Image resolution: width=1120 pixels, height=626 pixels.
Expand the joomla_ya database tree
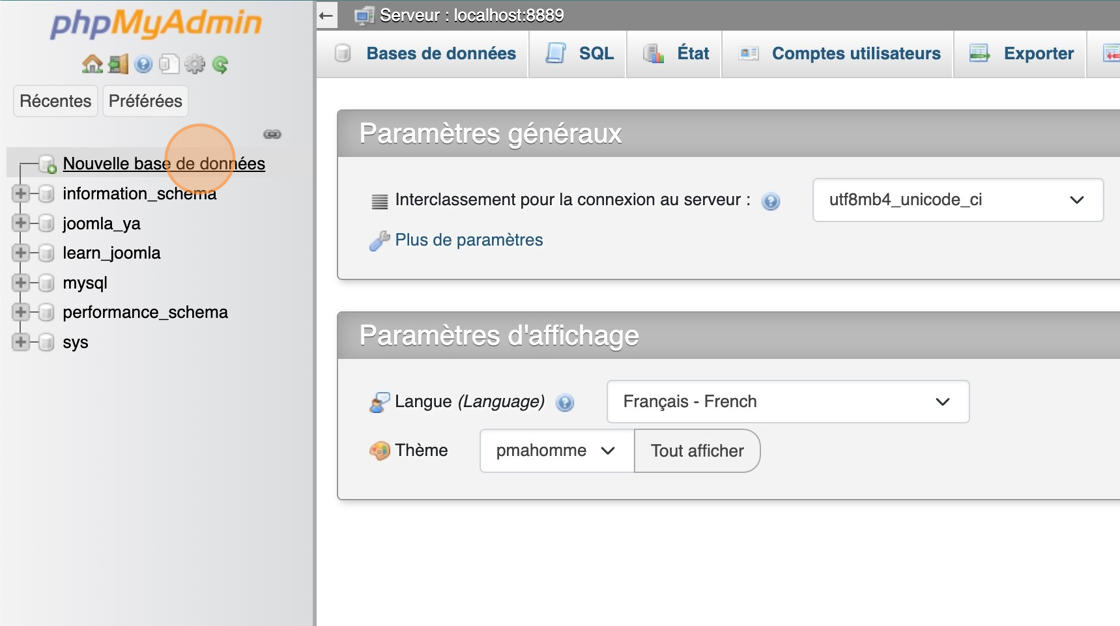[x=20, y=223]
